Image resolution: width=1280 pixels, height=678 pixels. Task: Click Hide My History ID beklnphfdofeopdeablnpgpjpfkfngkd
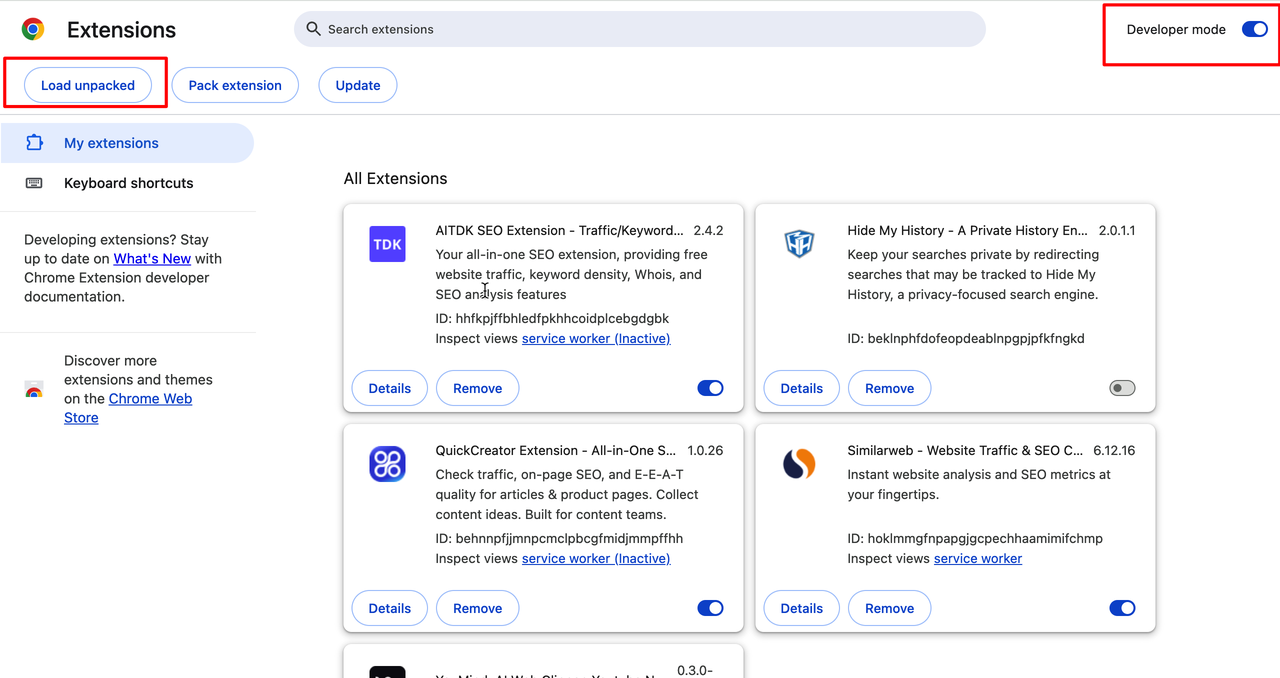click(966, 338)
